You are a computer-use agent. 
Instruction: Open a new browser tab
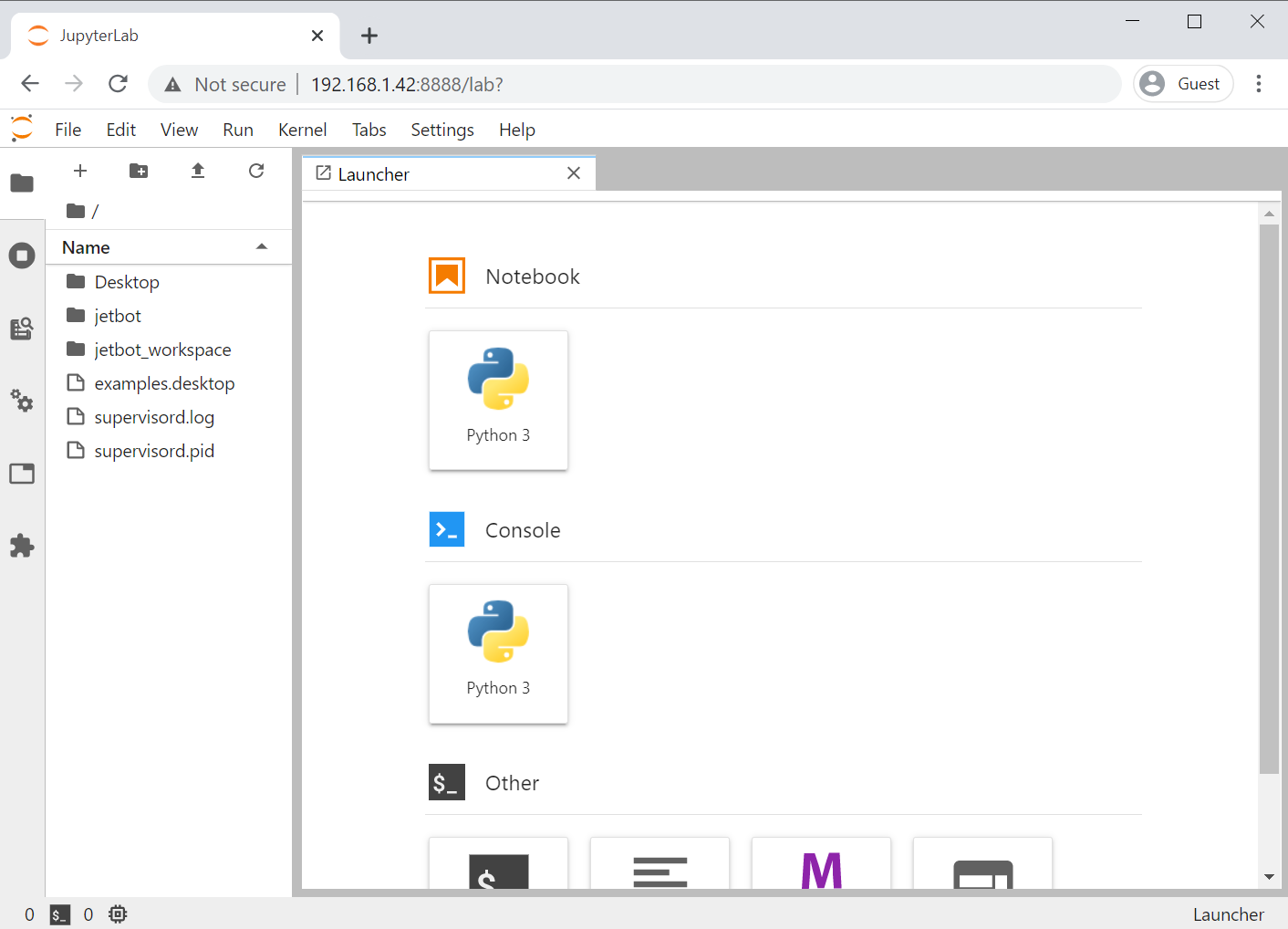[x=369, y=36]
